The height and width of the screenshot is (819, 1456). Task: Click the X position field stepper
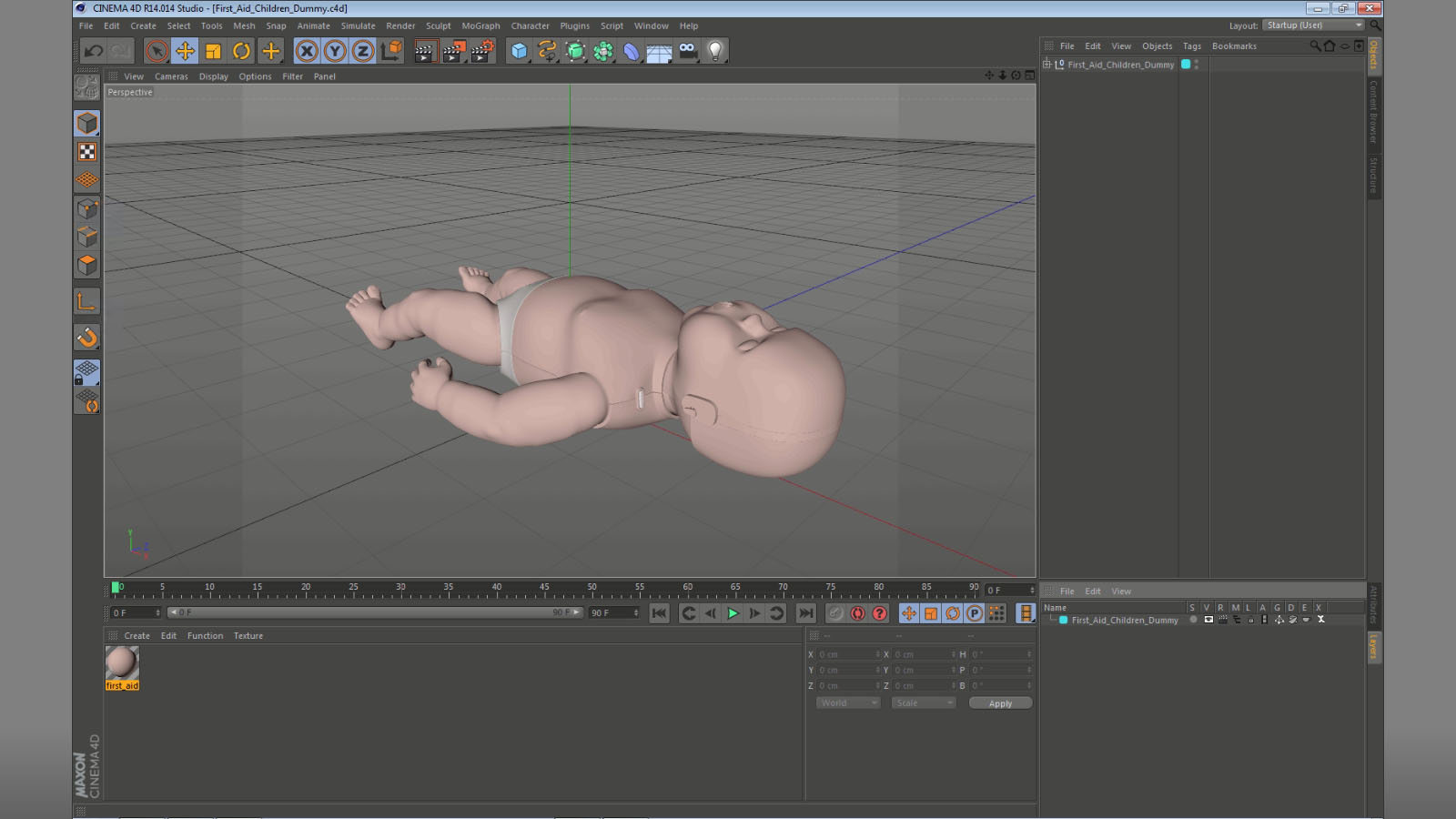coord(878,655)
